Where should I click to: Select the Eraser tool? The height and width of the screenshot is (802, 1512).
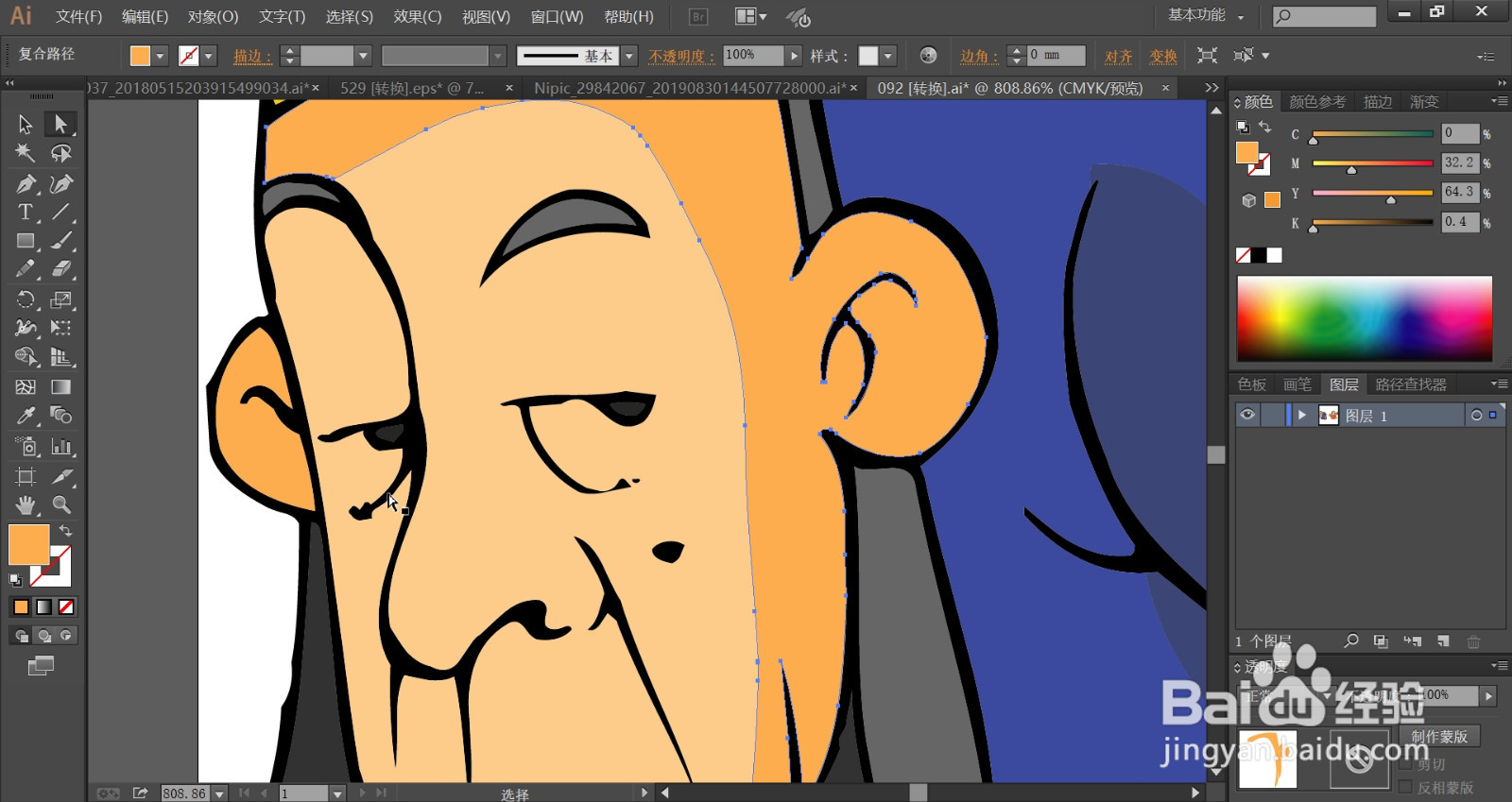60,269
